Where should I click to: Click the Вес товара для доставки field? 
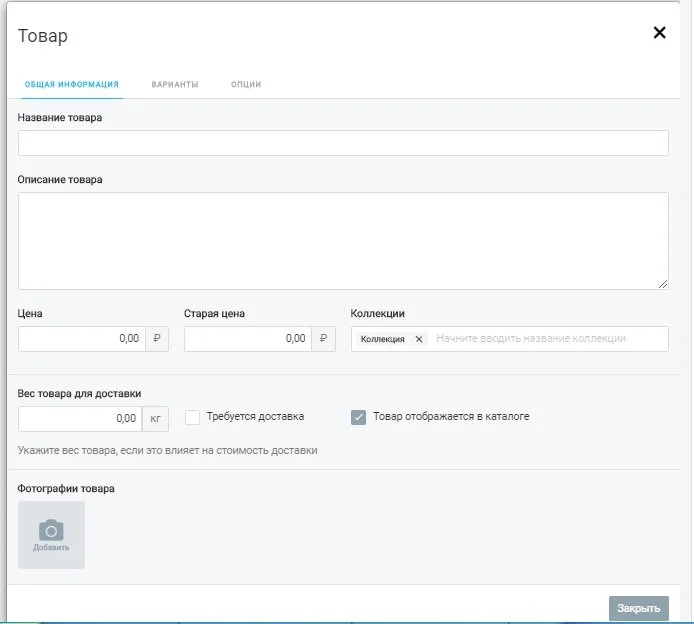[80, 419]
